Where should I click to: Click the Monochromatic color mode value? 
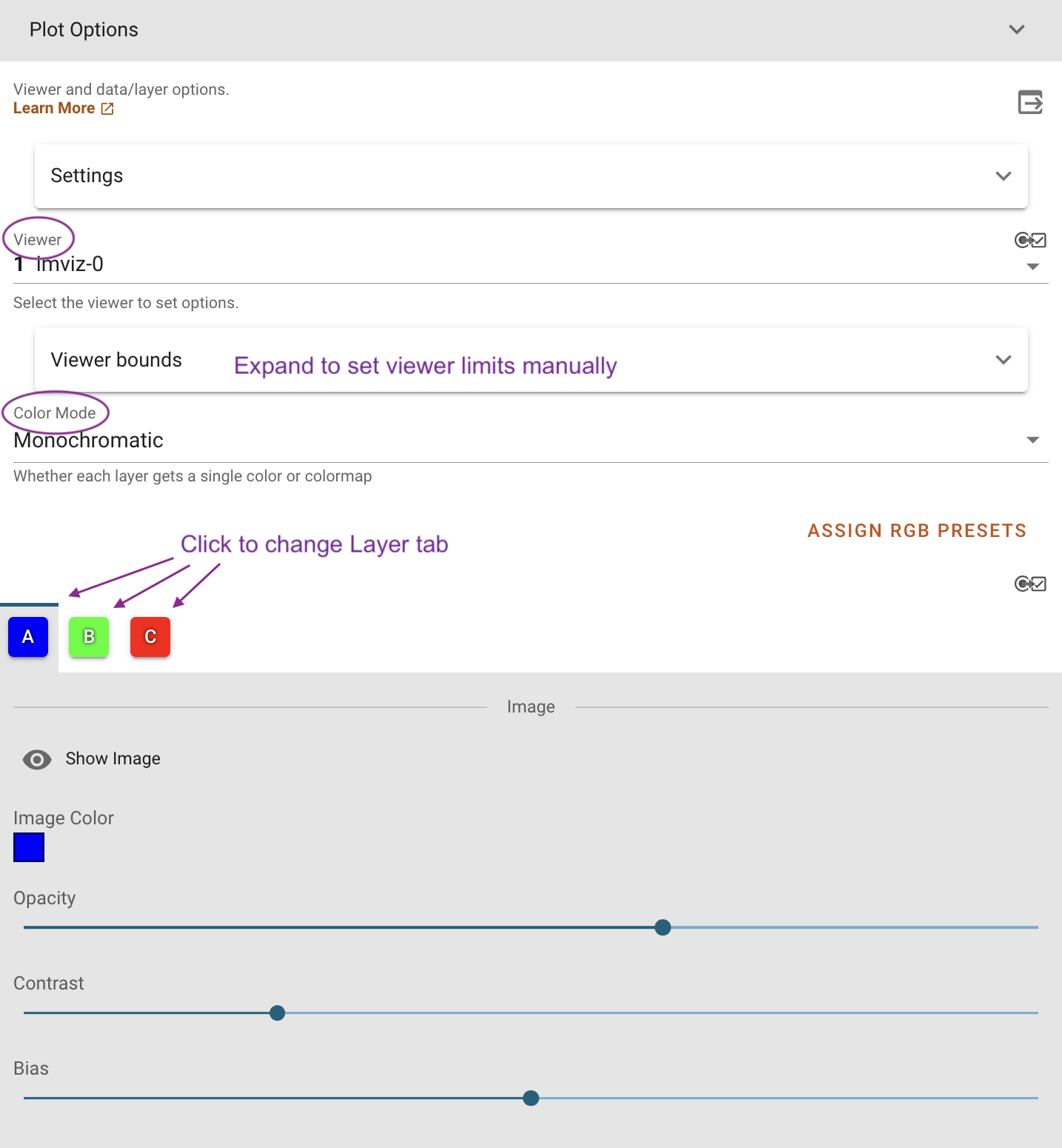click(x=88, y=440)
